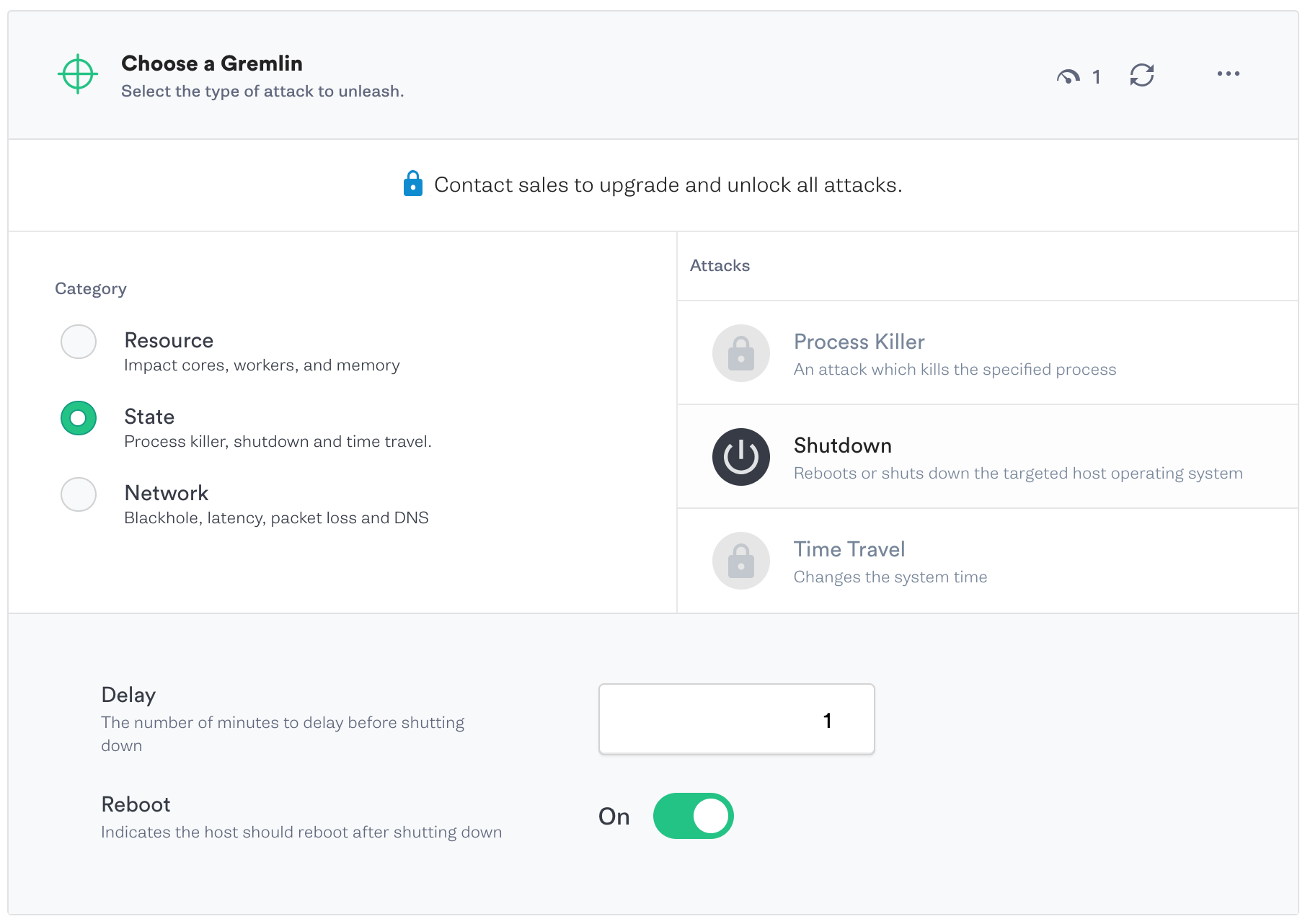
Task: Toggle the Reboot switch off
Action: (693, 816)
